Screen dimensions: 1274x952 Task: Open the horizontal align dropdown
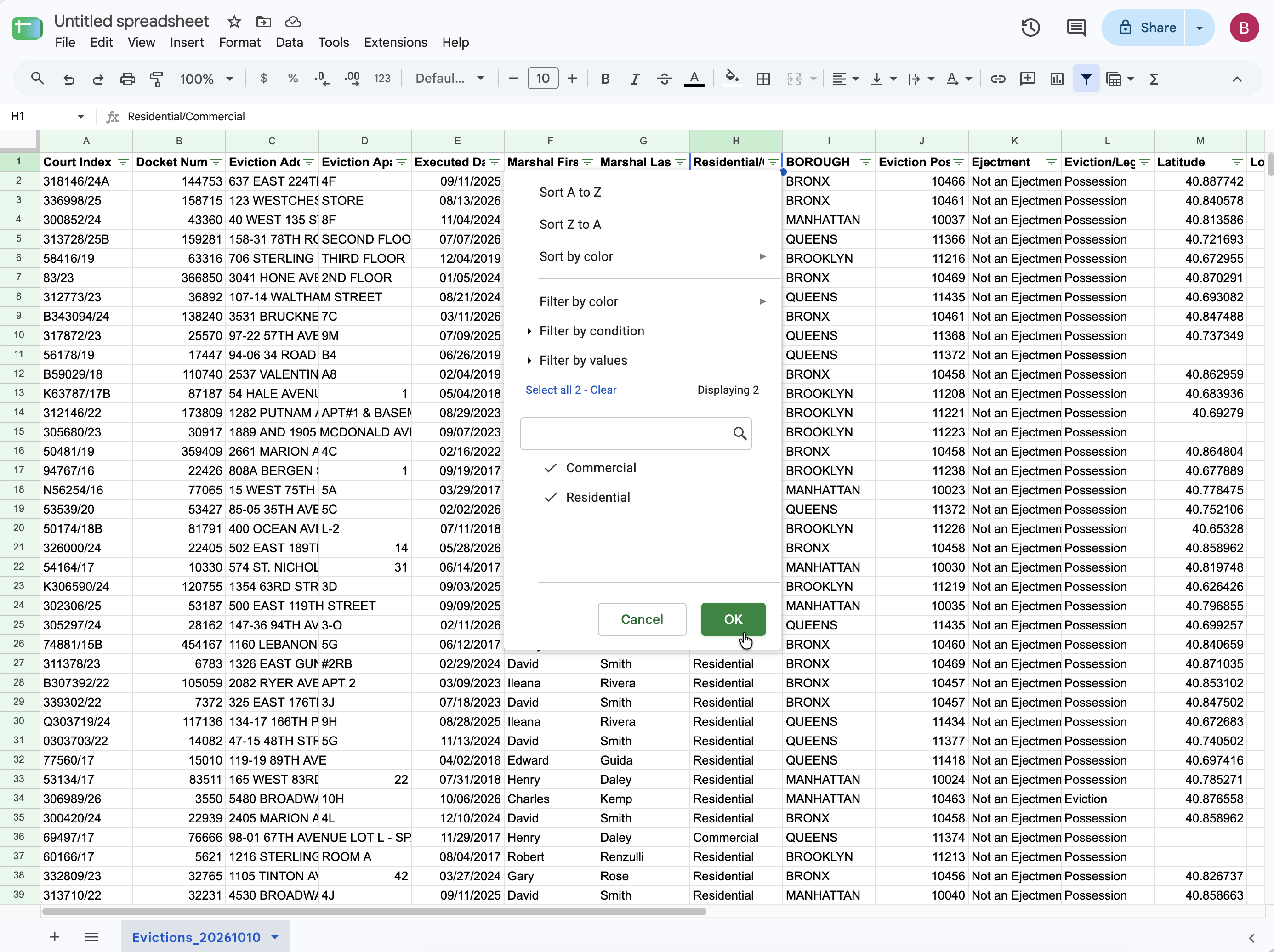tap(845, 79)
